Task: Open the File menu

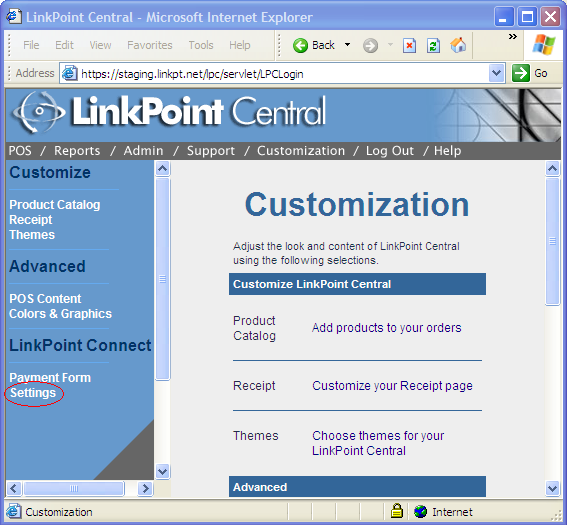Action: click(31, 45)
